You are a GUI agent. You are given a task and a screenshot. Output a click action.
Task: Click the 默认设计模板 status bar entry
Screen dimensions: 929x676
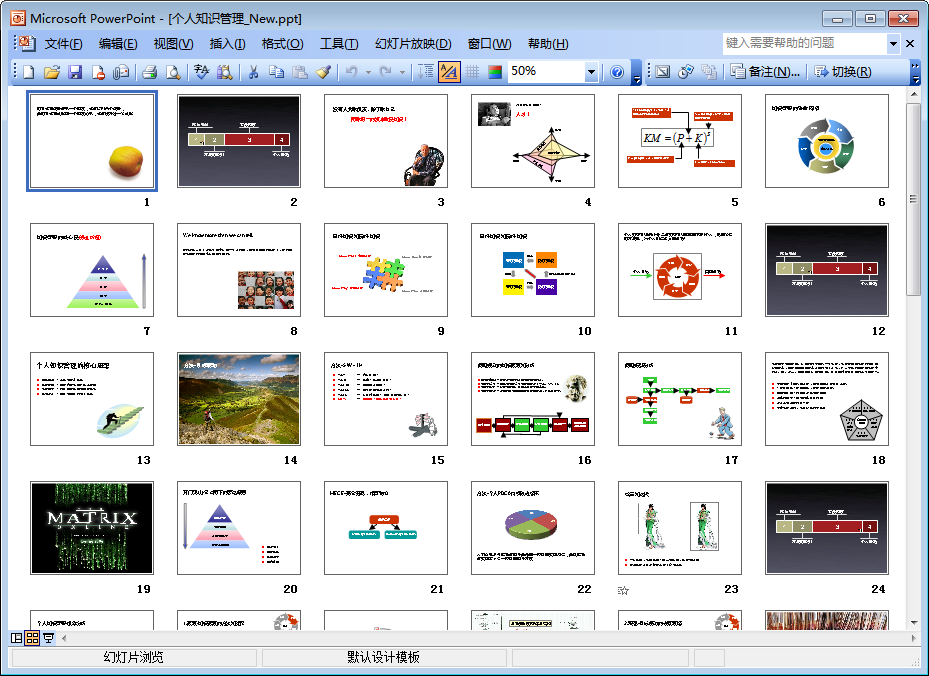[384, 658]
